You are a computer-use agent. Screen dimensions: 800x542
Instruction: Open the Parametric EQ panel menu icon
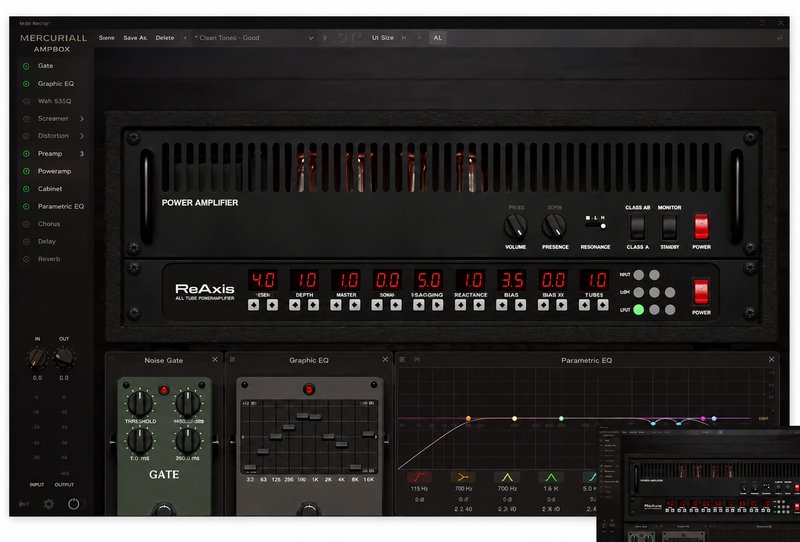click(402, 360)
